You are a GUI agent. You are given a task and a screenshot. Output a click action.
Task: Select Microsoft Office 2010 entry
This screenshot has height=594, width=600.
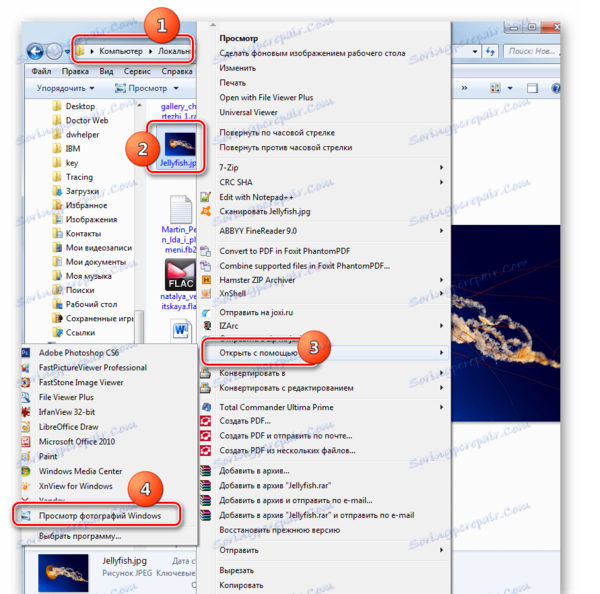coord(77,442)
